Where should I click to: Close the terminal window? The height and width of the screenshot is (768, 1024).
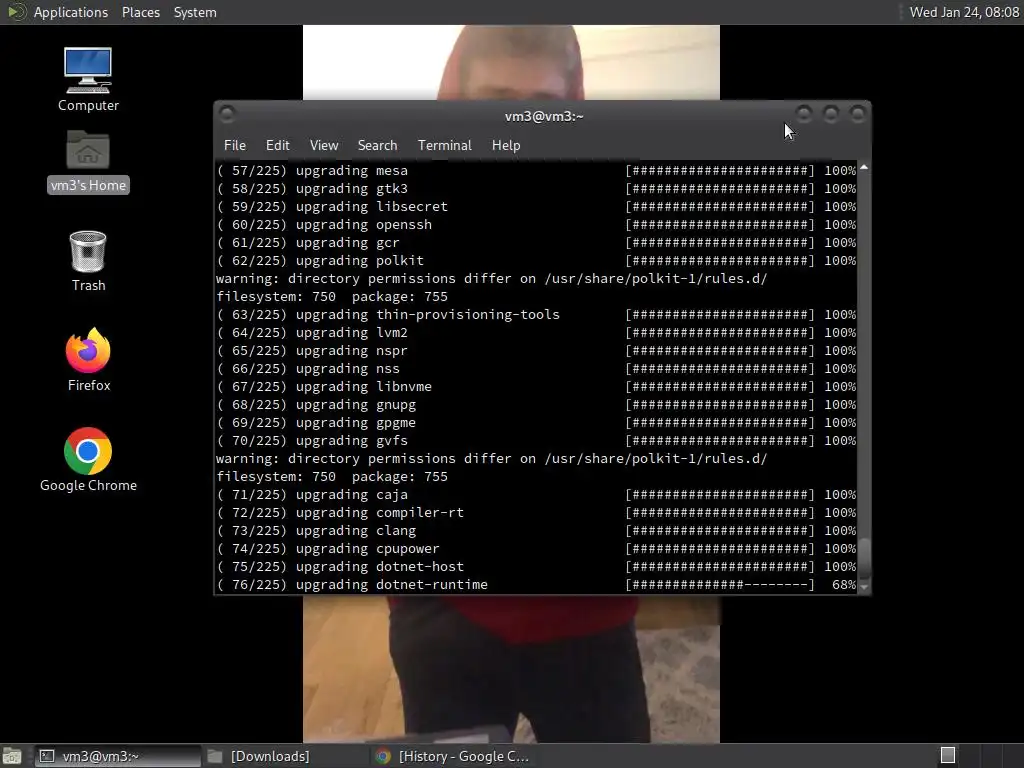point(857,114)
